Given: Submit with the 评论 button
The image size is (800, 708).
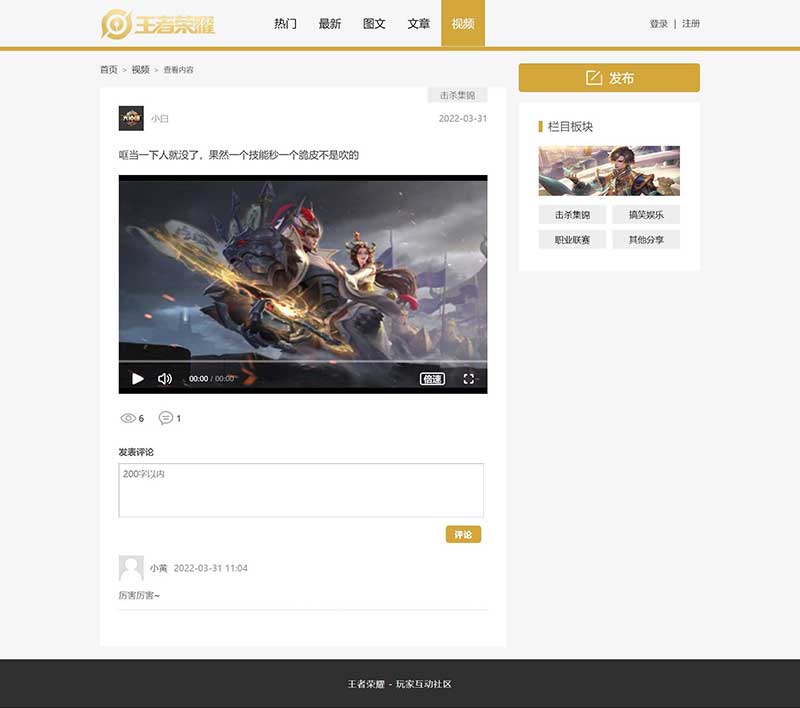Looking at the screenshot, I should (x=463, y=535).
